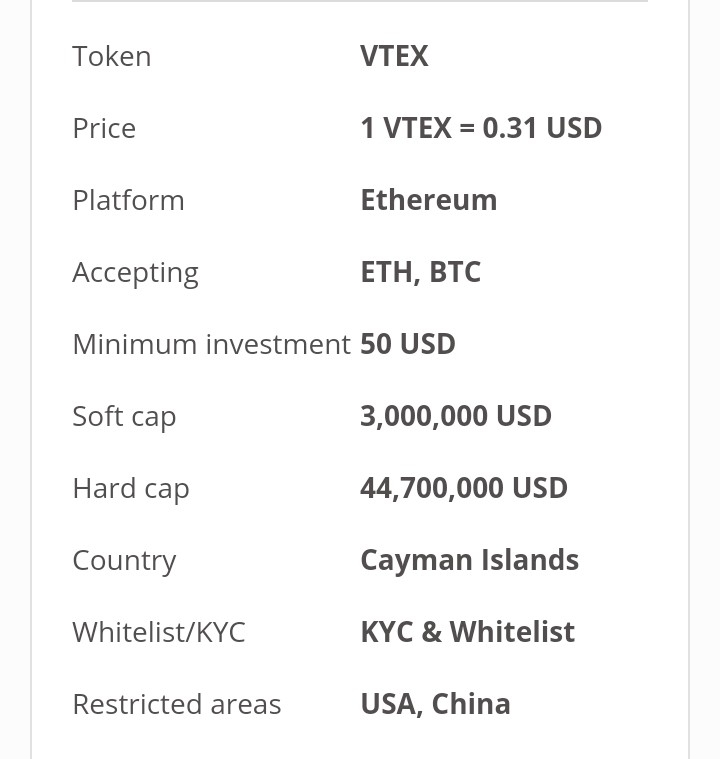This screenshot has height=759, width=720.
Task: Select the 3,000,000 USD soft cap value
Action: pyautogui.click(x=455, y=416)
